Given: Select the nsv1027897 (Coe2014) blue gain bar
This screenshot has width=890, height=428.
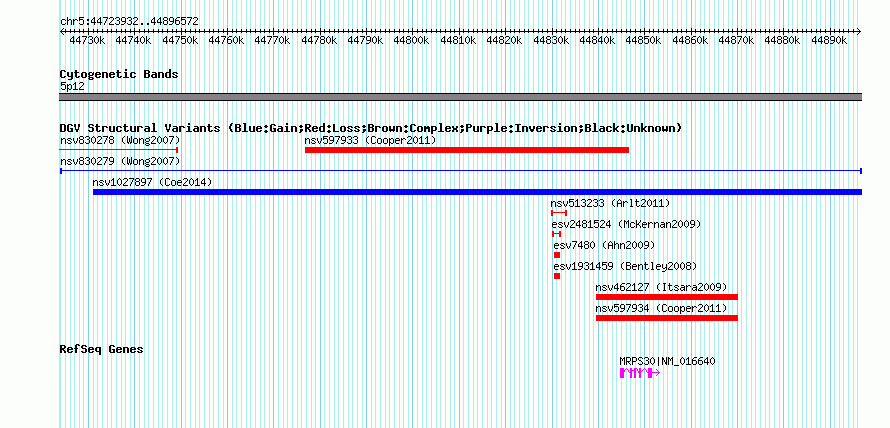Looking at the screenshot, I should [477, 192].
